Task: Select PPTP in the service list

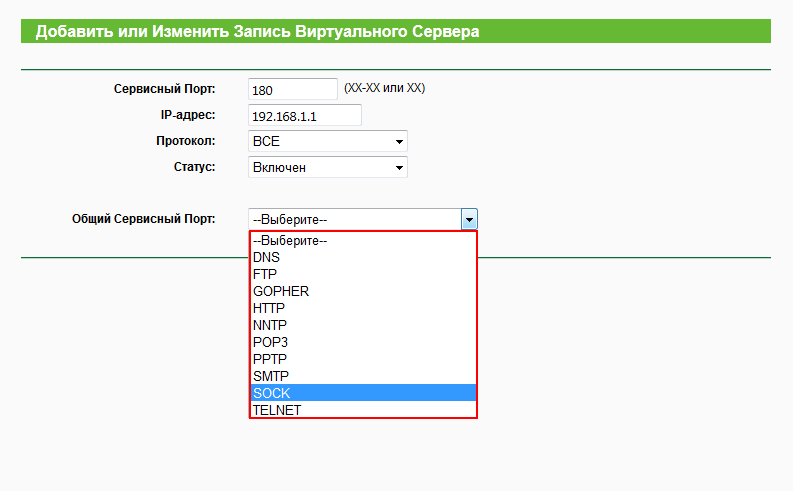Action: (363, 359)
